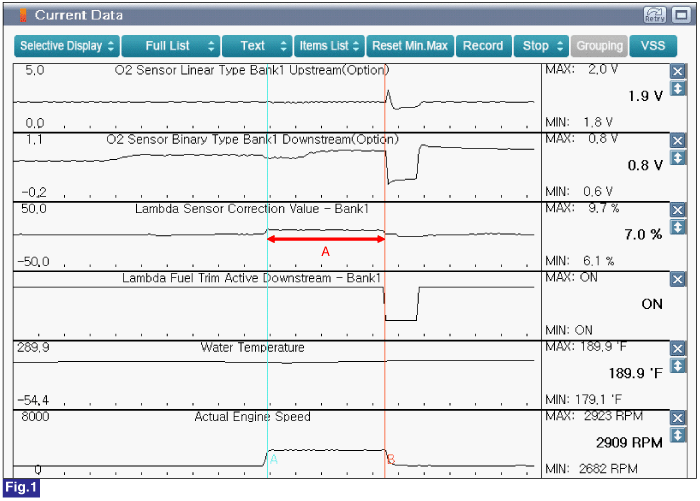Adjust scale of Lambda Sensor Correction graph
The height and width of the screenshot is (501, 700).
[677, 227]
